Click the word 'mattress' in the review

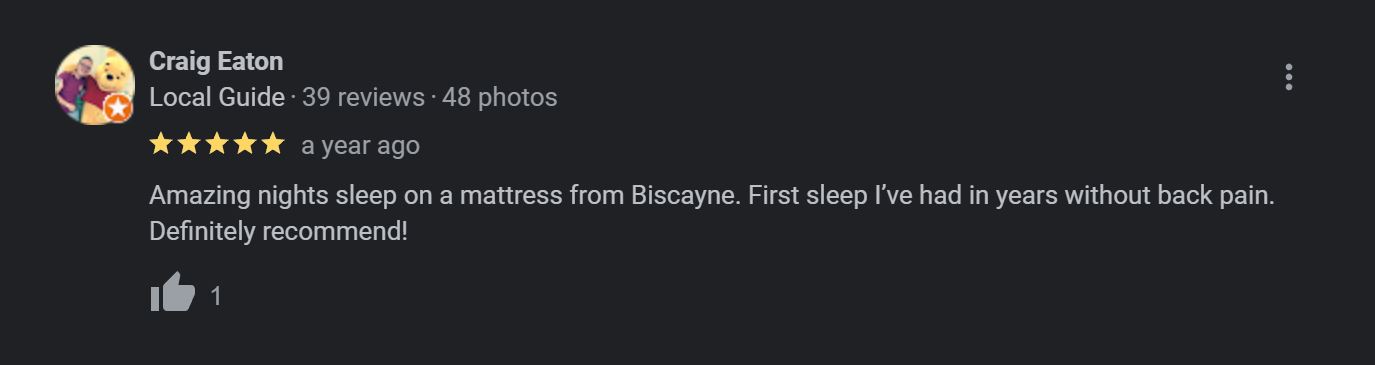[x=511, y=195]
